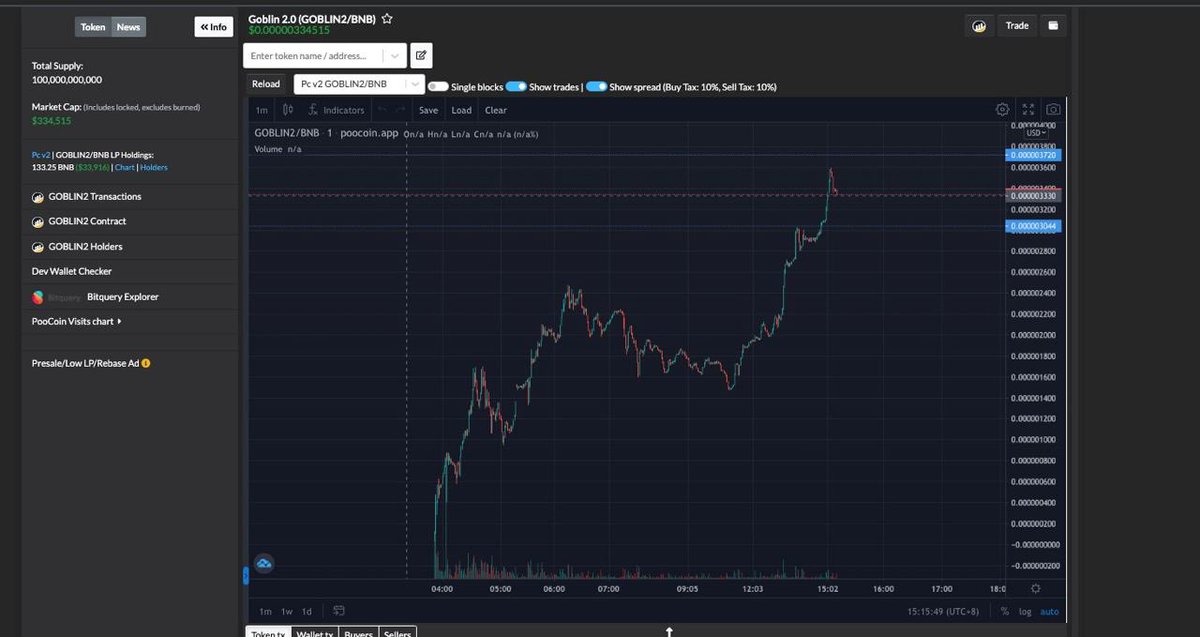Image resolution: width=1200 pixels, height=637 pixels.
Task: Open the Pc v2 GOBLIN2/BNB pair dropdown
Action: coord(359,84)
